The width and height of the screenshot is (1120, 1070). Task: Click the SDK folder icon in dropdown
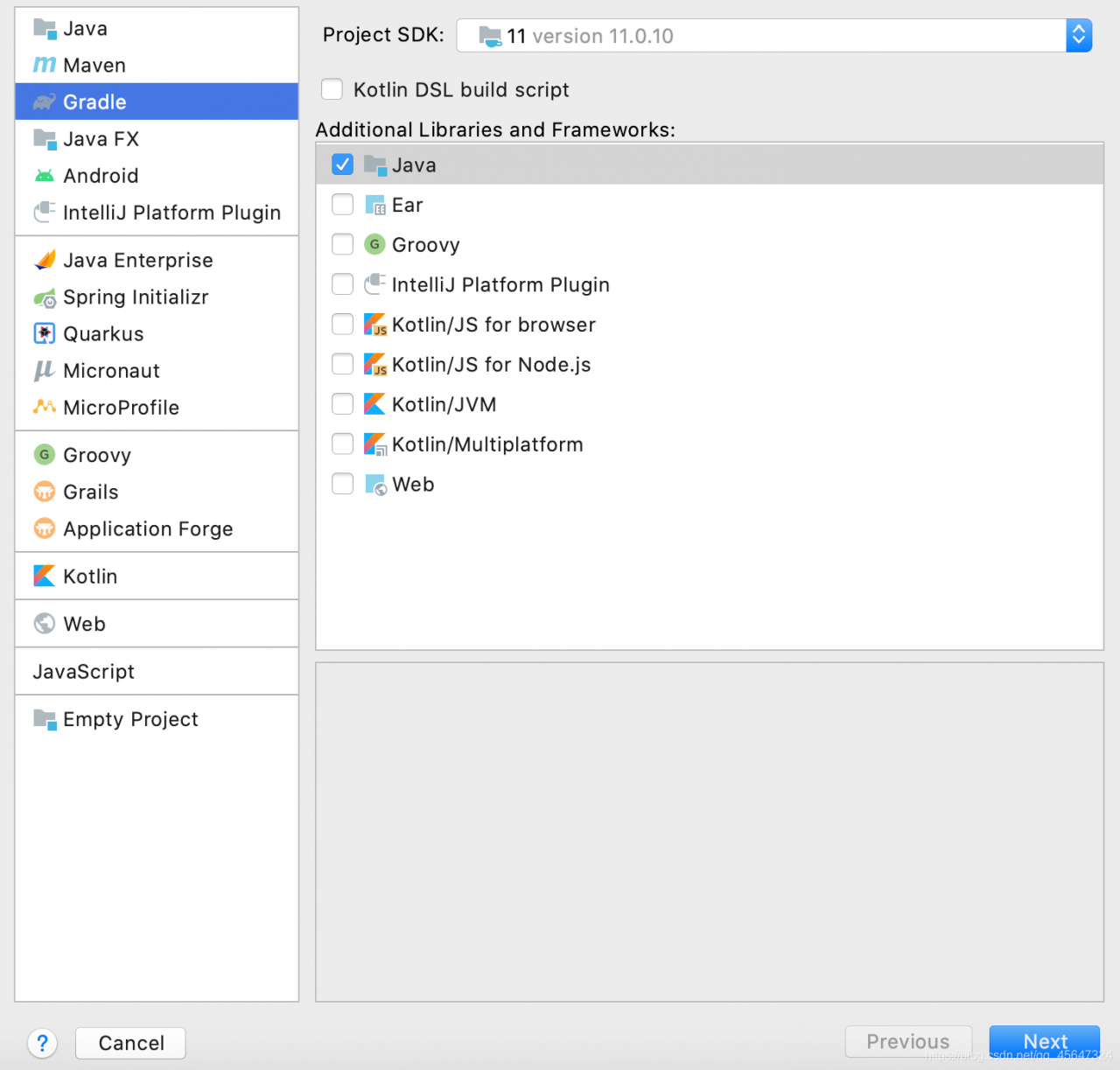(490, 36)
